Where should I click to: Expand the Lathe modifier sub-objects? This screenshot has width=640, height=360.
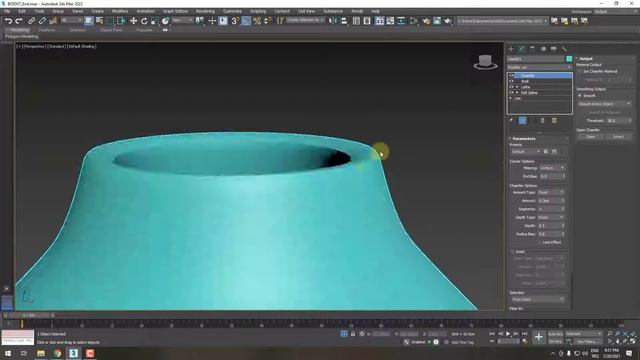pos(517,87)
